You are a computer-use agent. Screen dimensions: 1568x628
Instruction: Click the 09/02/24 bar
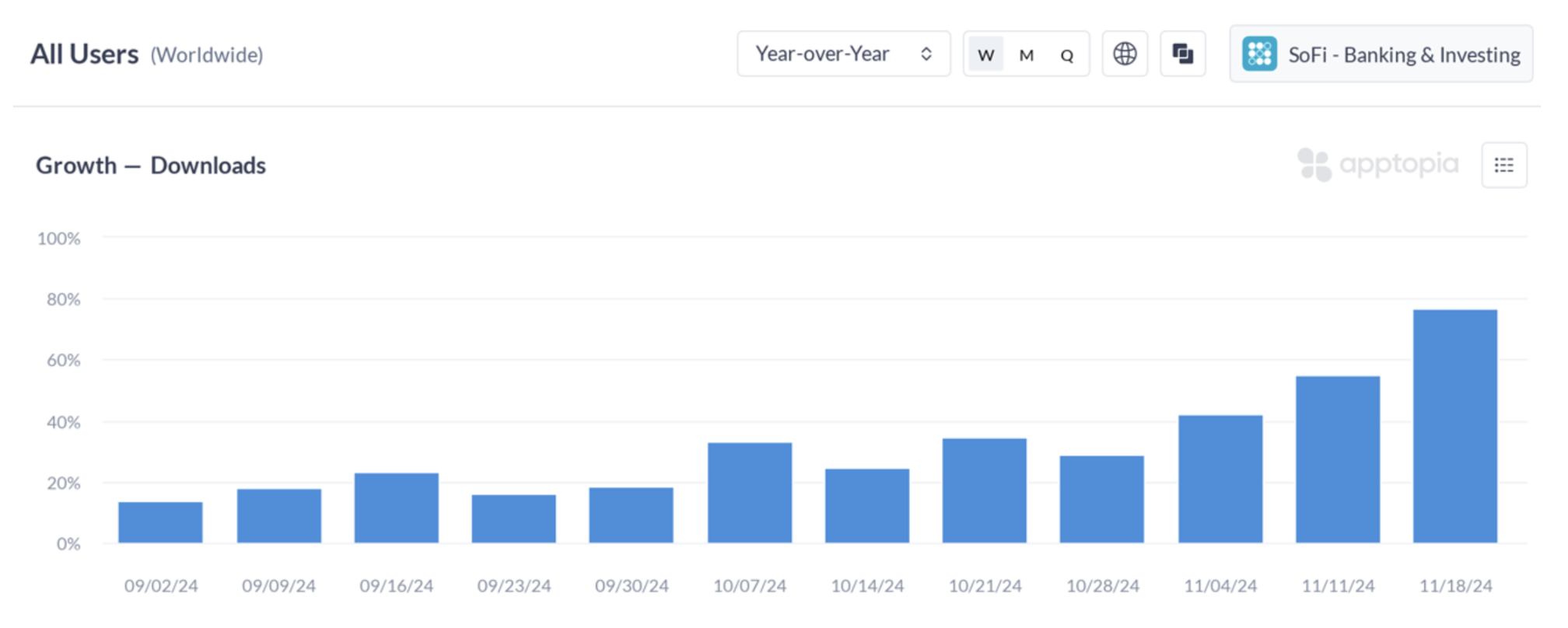coord(160,522)
